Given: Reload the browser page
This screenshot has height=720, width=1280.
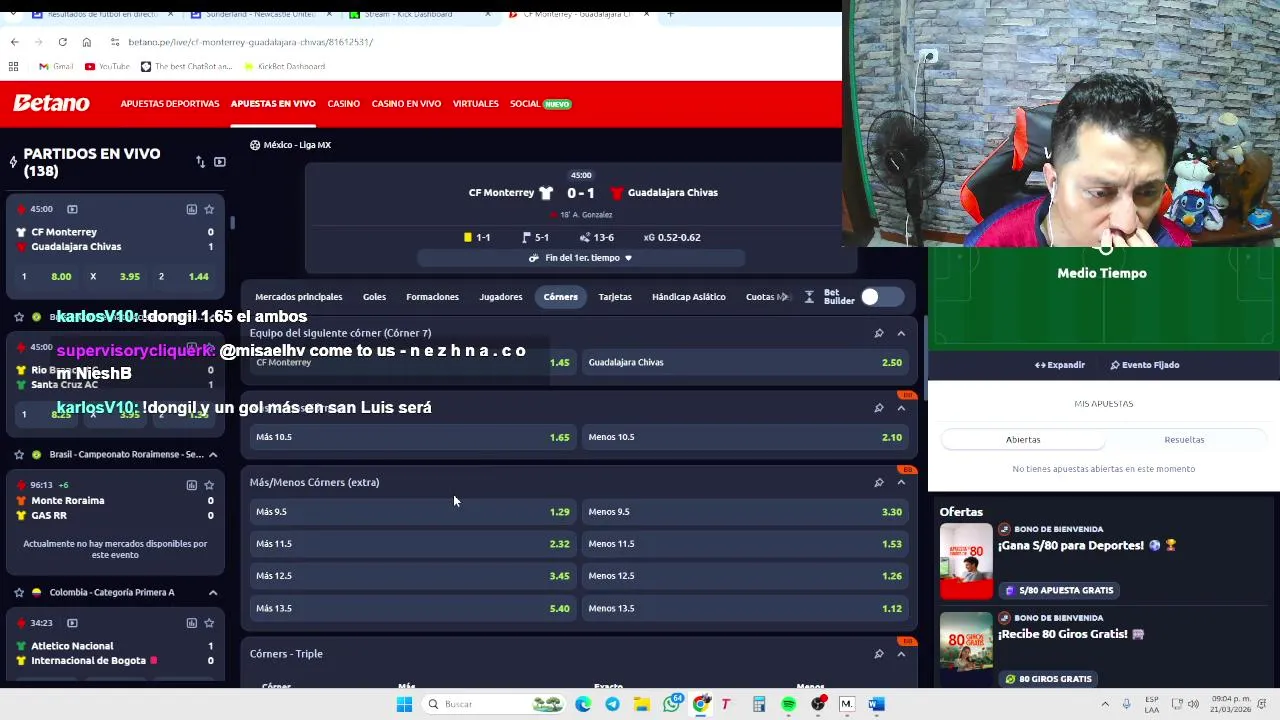Looking at the screenshot, I should point(62,42).
